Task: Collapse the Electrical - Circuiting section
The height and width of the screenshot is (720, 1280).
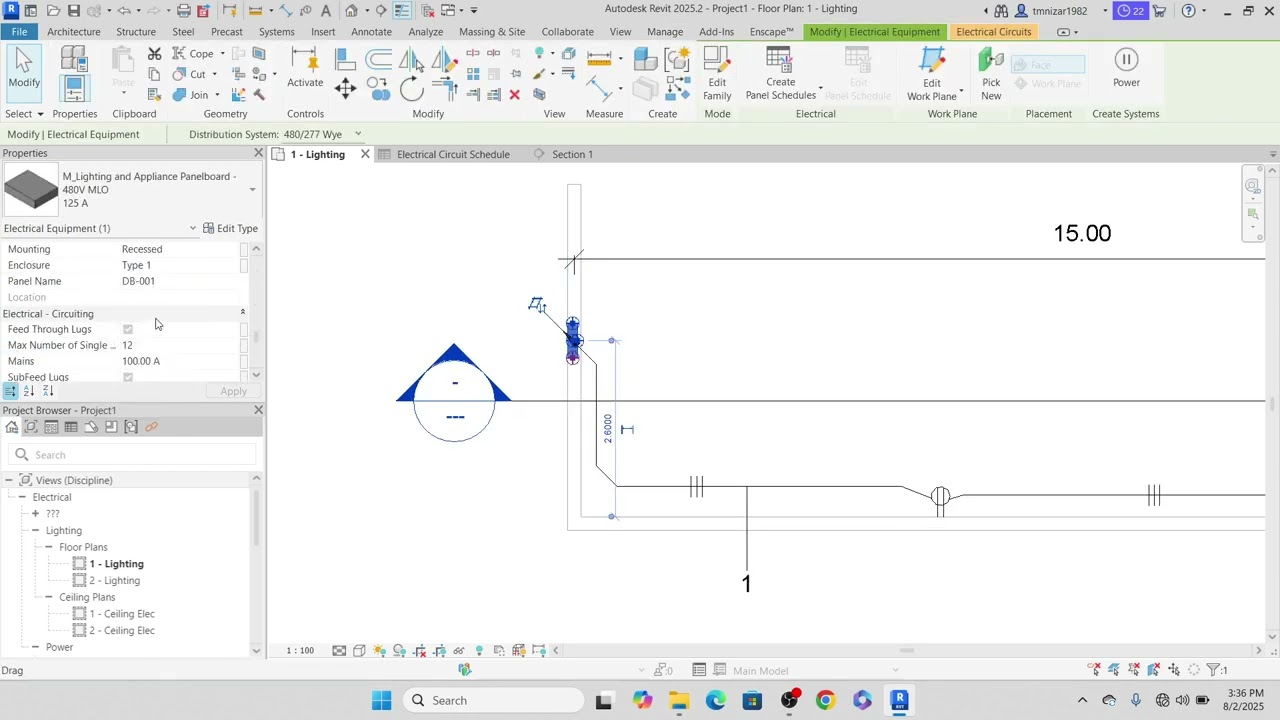Action: (242, 313)
